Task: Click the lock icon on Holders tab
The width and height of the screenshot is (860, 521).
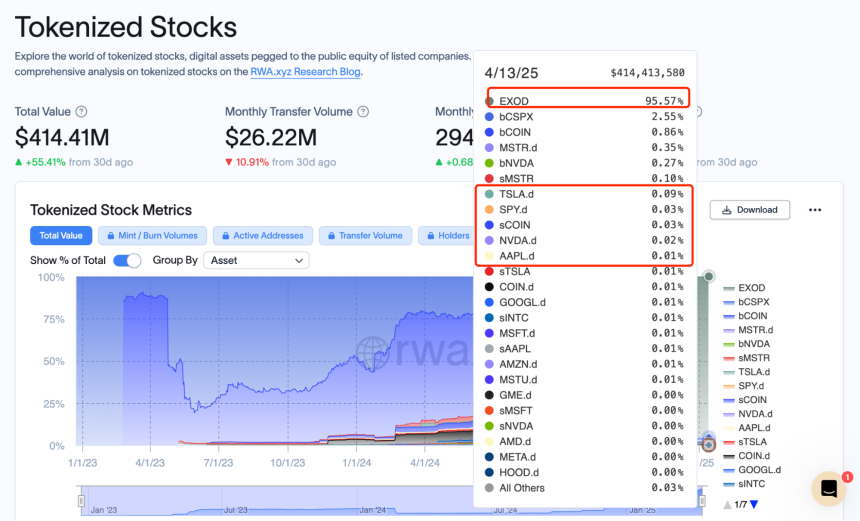Action: [x=431, y=236]
